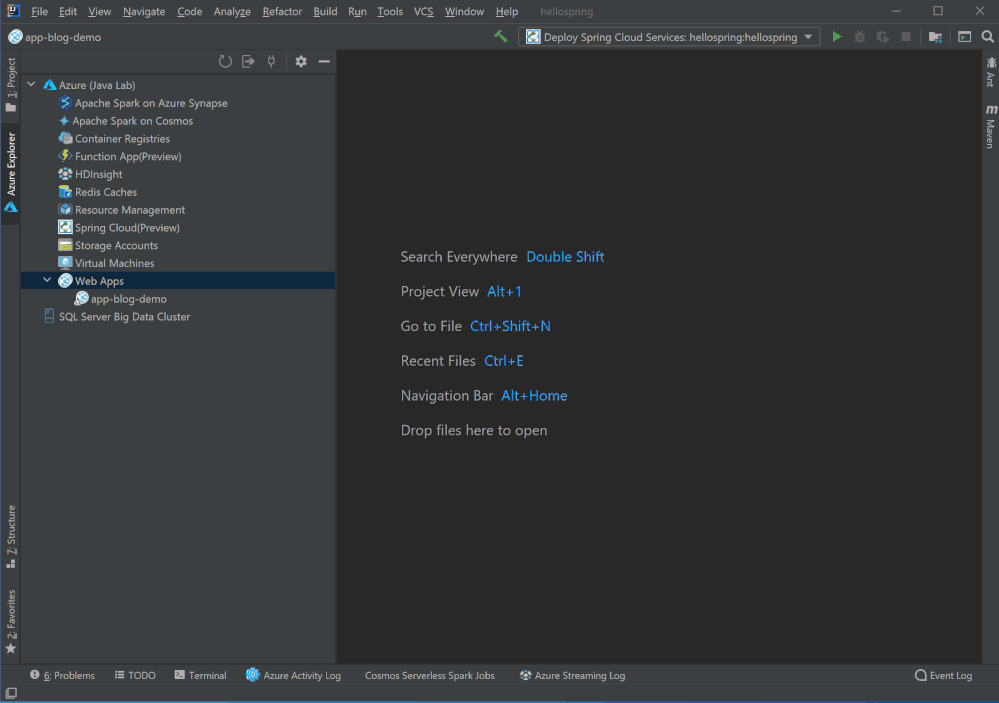Open the Azure Streaming Log tab
Viewport: 999px width, 703px height.
(x=572, y=676)
